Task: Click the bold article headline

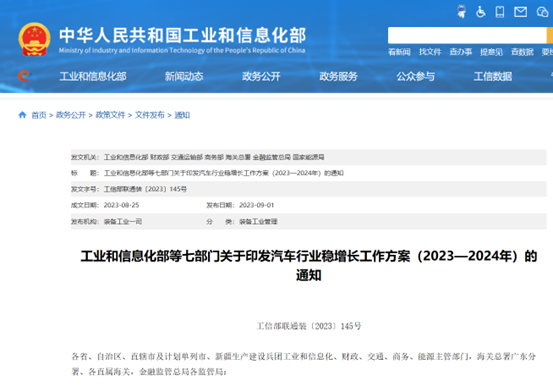Action: tap(309, 265)
